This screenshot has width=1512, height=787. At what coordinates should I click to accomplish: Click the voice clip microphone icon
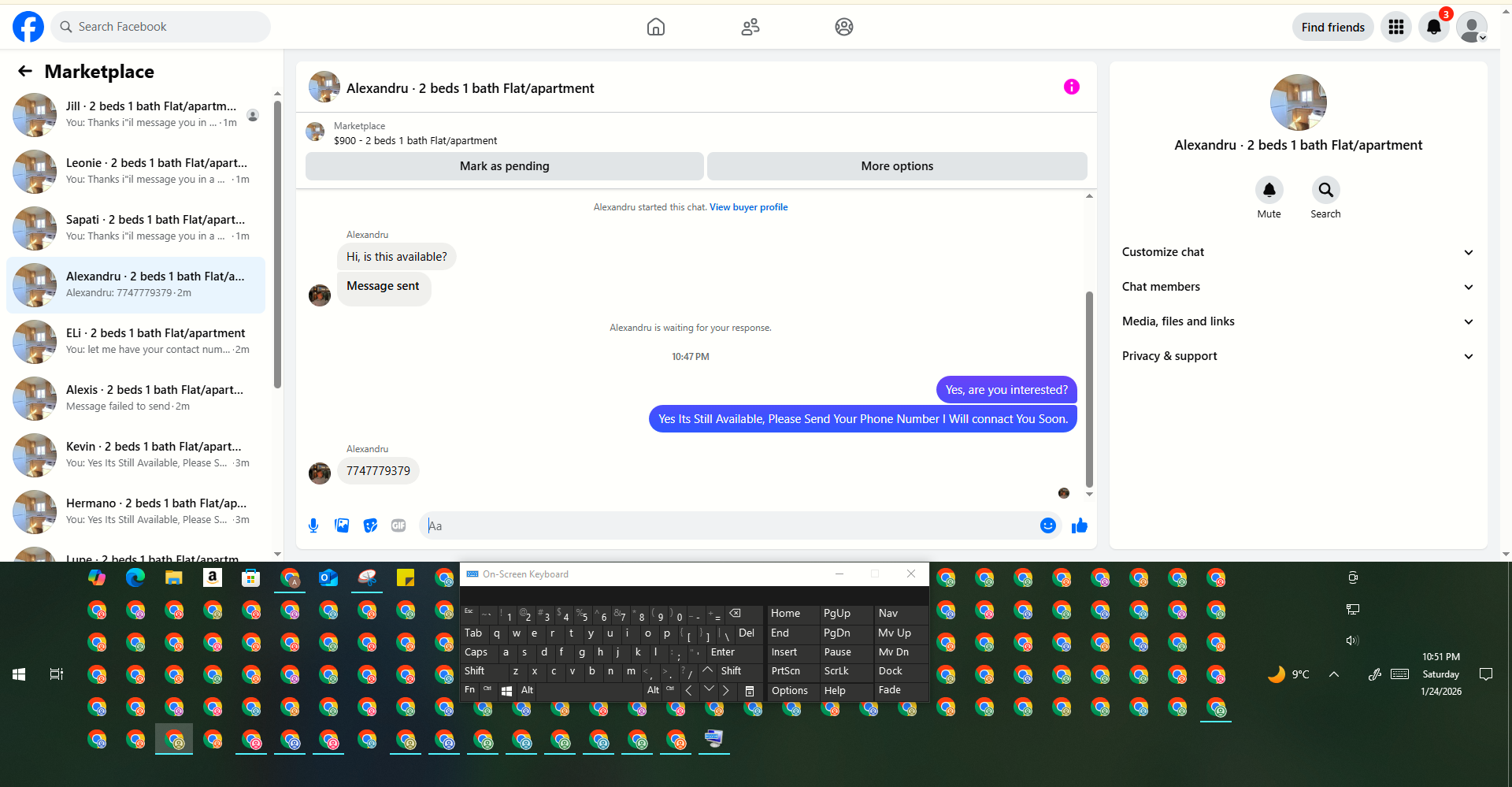coord(313,525)
